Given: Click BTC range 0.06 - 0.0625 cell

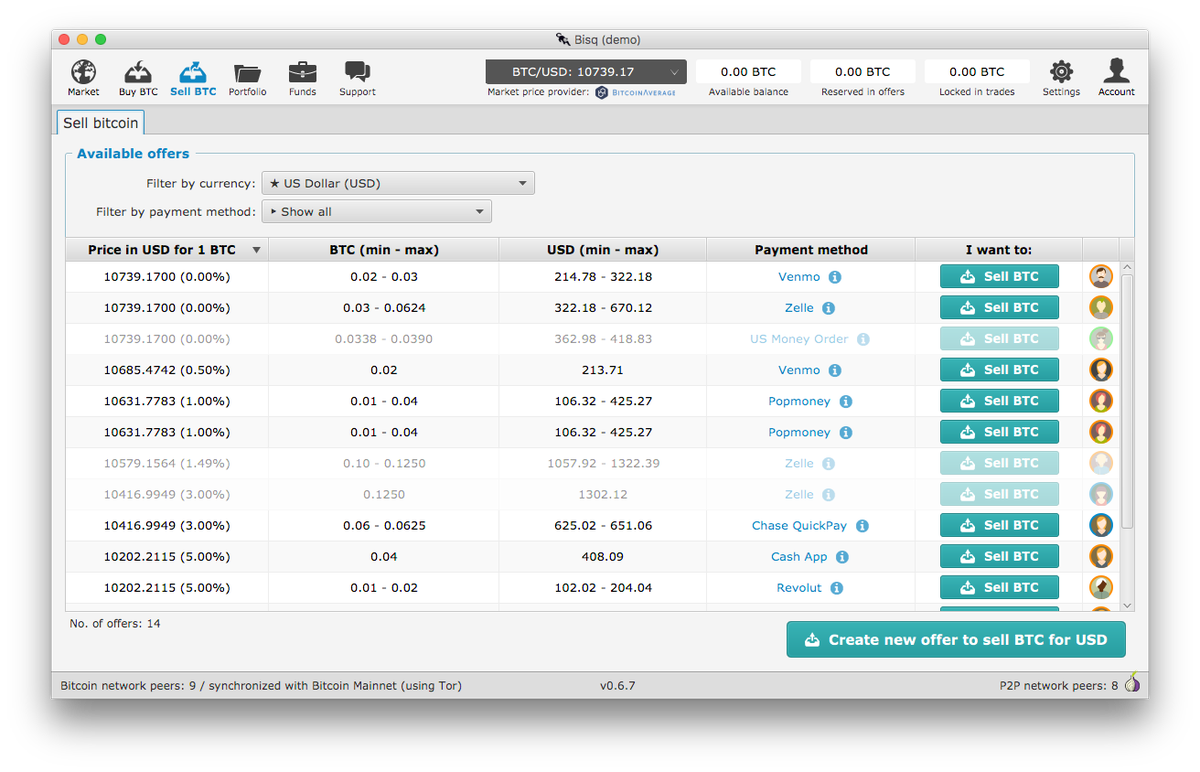Looking at the screenshot, I should [384, 526].
